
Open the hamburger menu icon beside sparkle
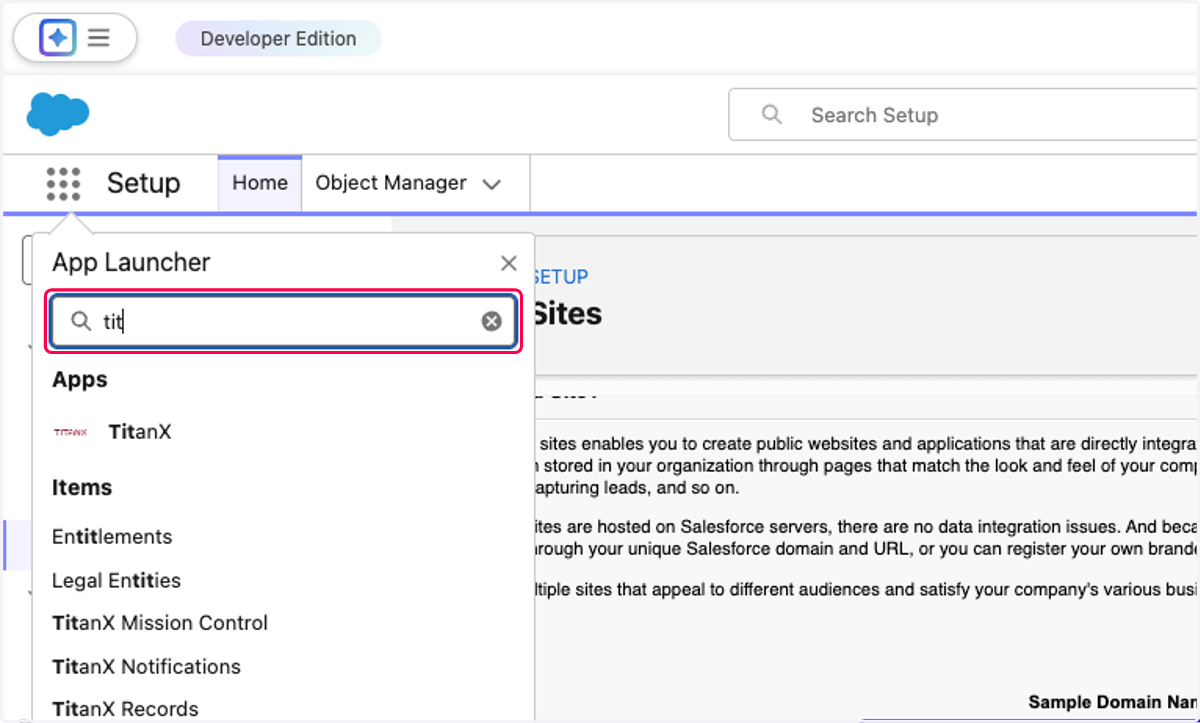(x=98, y=38)
